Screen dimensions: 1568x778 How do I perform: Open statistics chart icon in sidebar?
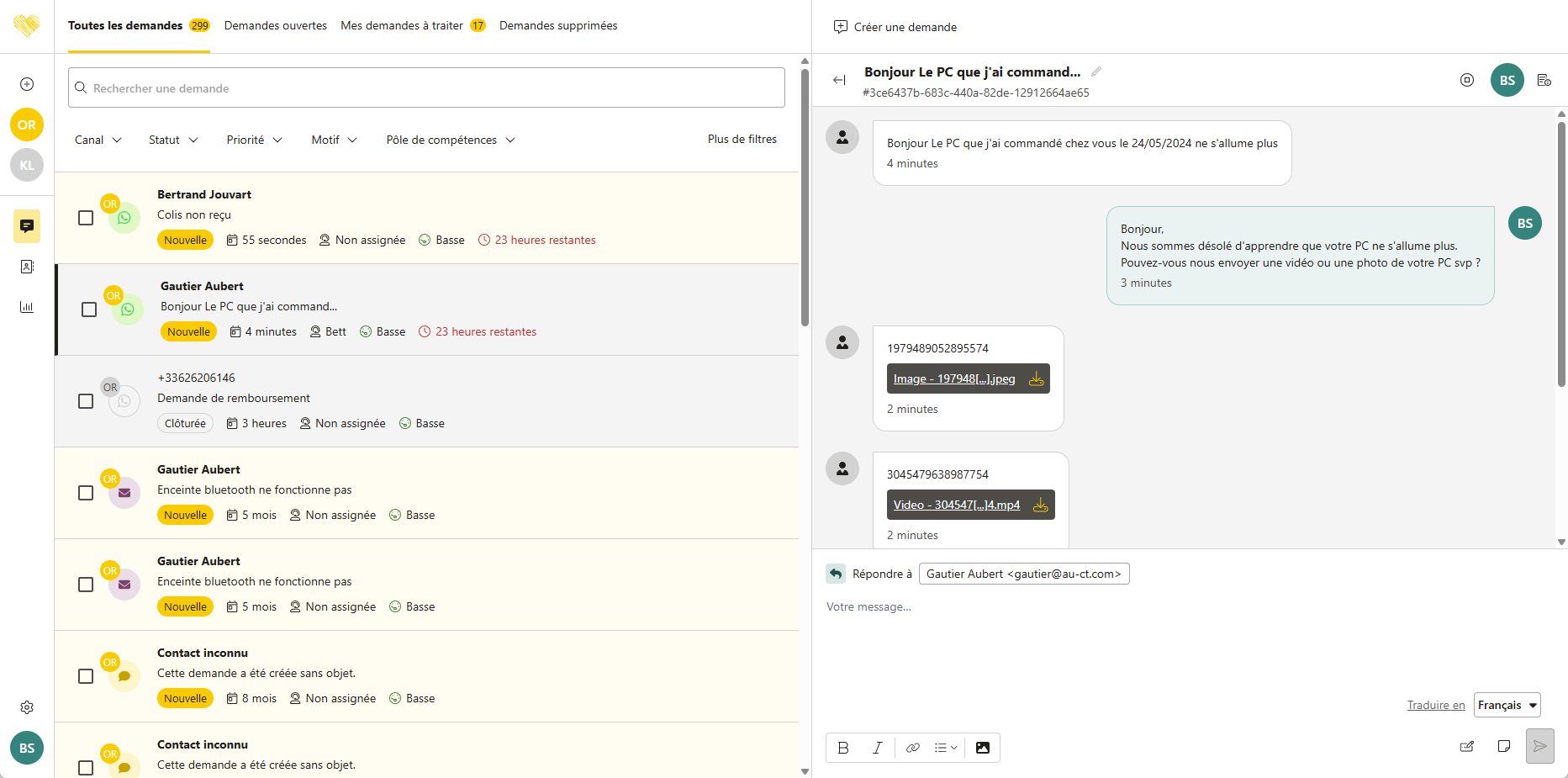coord(27,307)
